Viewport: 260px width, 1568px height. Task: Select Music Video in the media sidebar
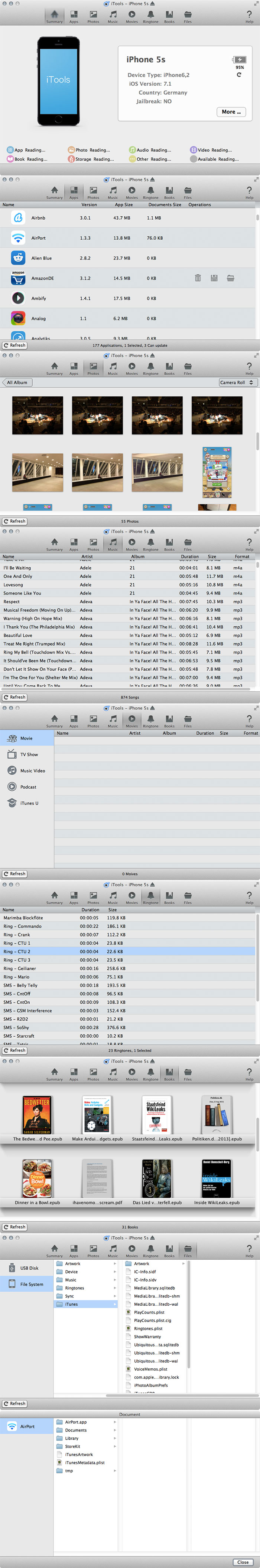(27, 771)
